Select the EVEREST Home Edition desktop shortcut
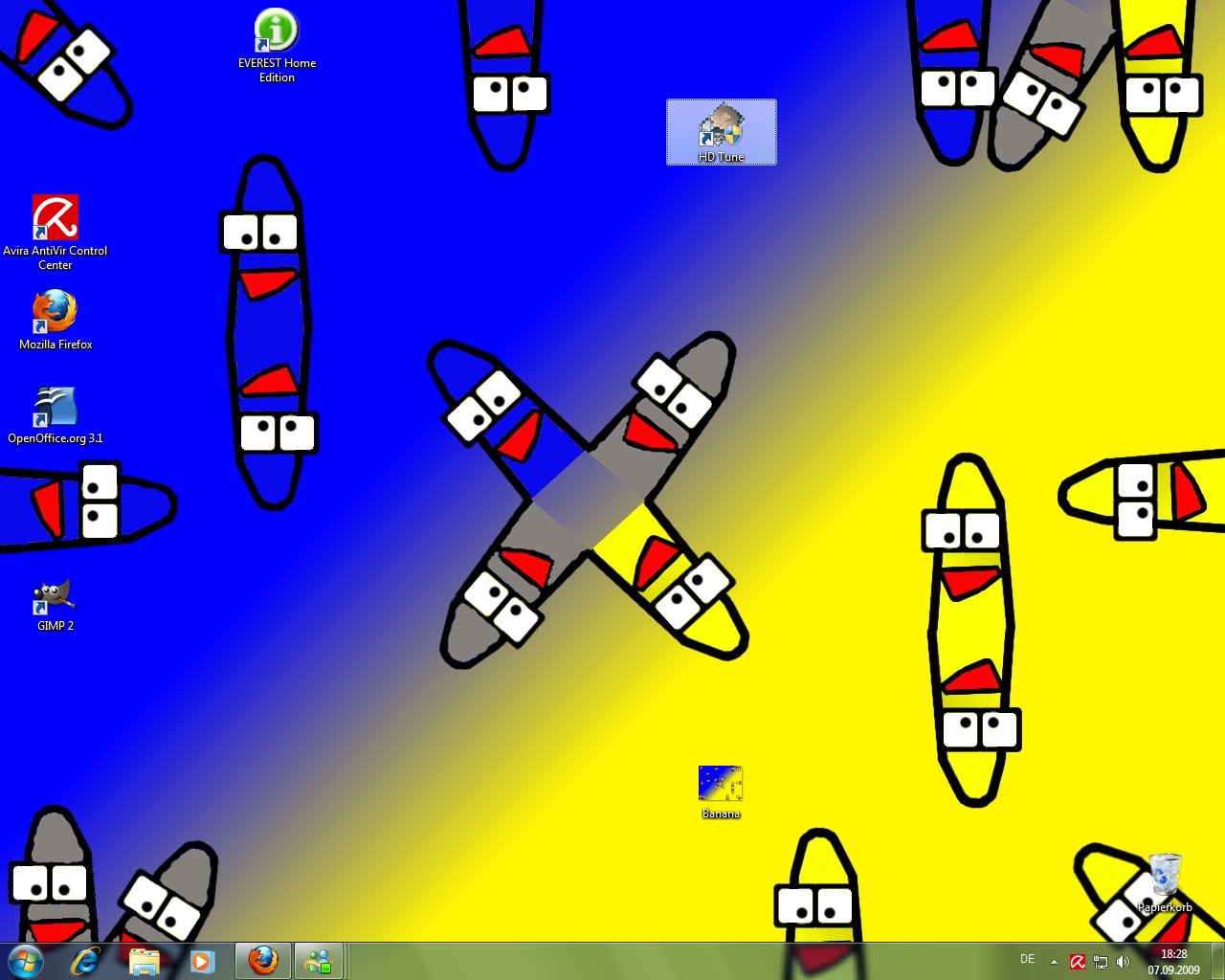The height and width of the screenshot is (980, 1225). click(277, 32)
